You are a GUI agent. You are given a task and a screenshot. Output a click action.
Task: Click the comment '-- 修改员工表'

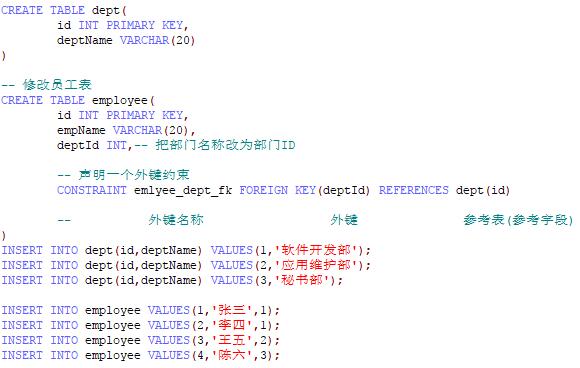(x=46, y=85)
